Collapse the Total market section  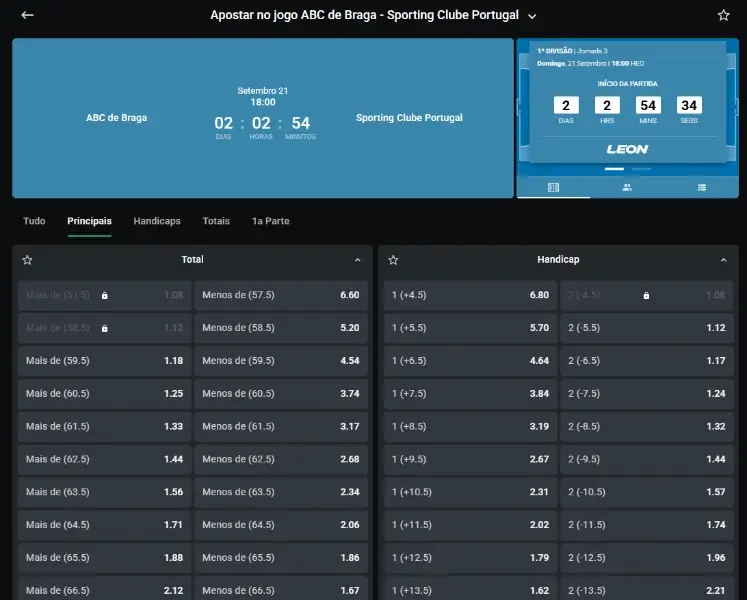coord(358,260)
